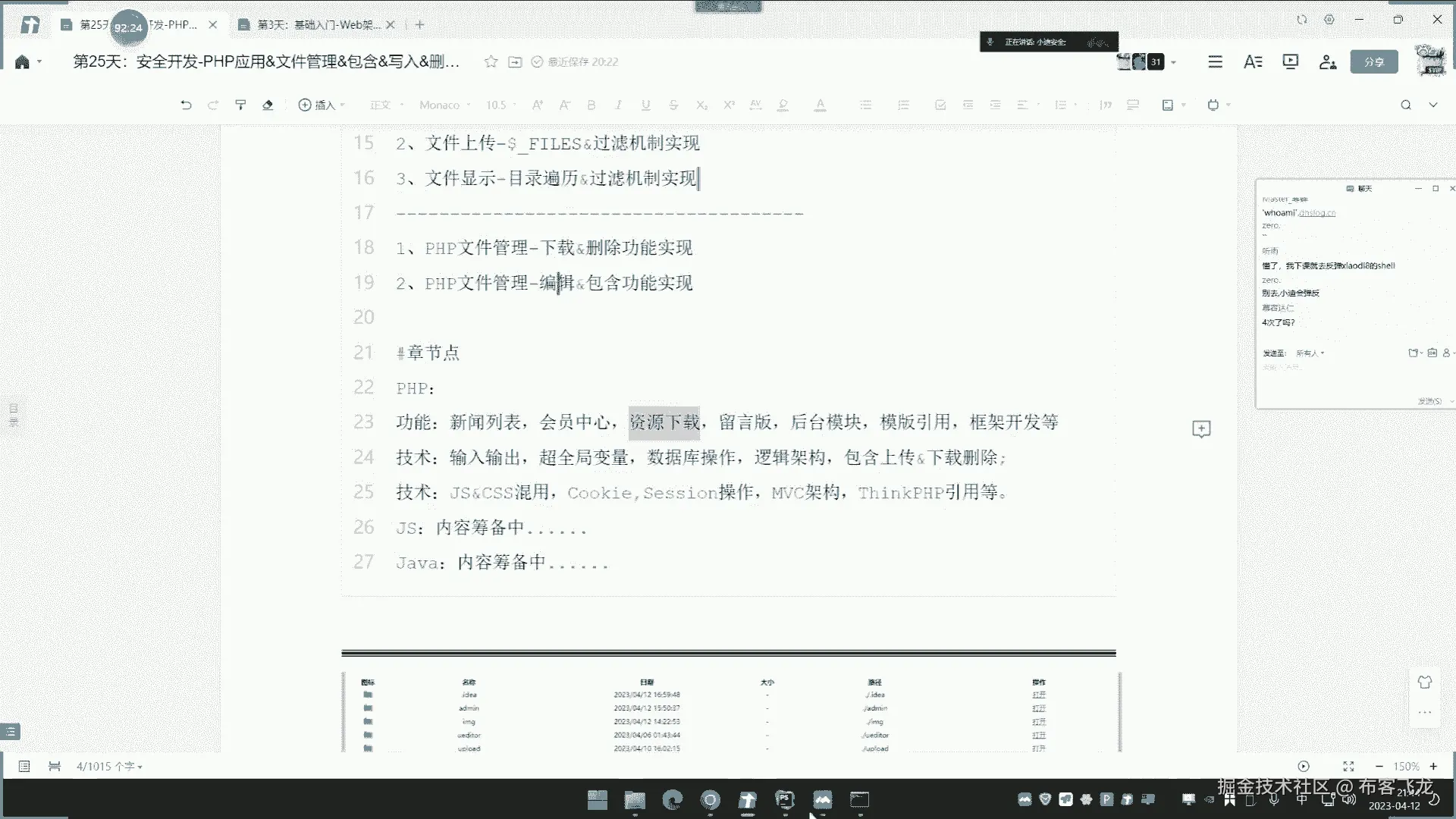Open presentation mode icon in header
Image resolution: width=1456 pixels, height=819 pixels.
tap(1290, 61)
